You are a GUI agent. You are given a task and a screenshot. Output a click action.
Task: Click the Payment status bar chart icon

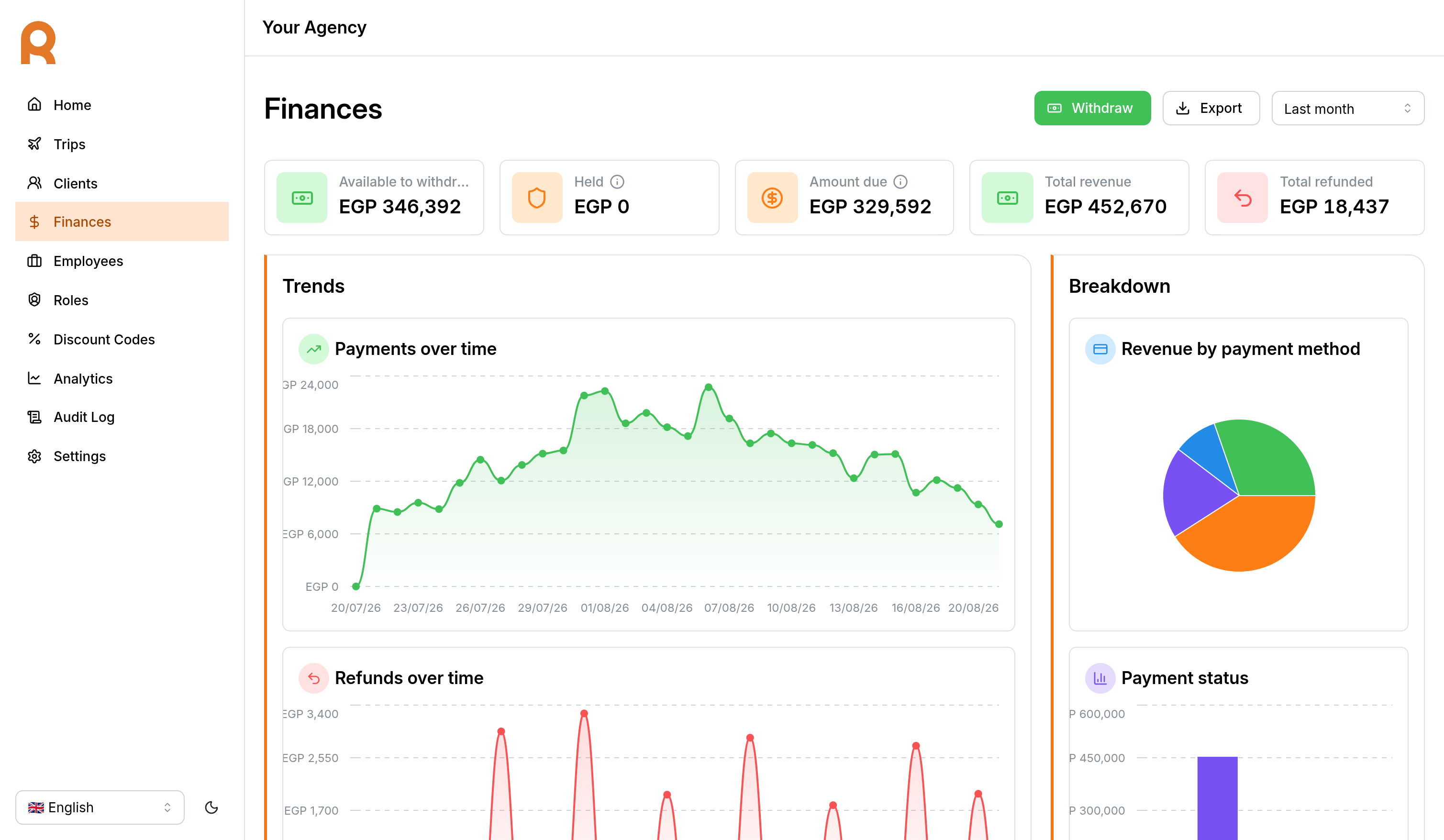[1100, 678]
